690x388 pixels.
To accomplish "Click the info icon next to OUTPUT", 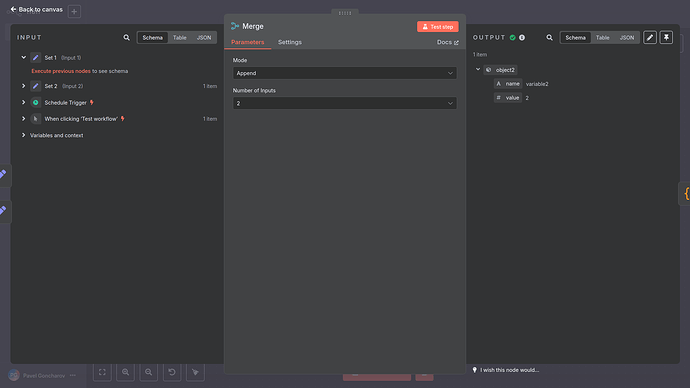I will pos(522,38).
